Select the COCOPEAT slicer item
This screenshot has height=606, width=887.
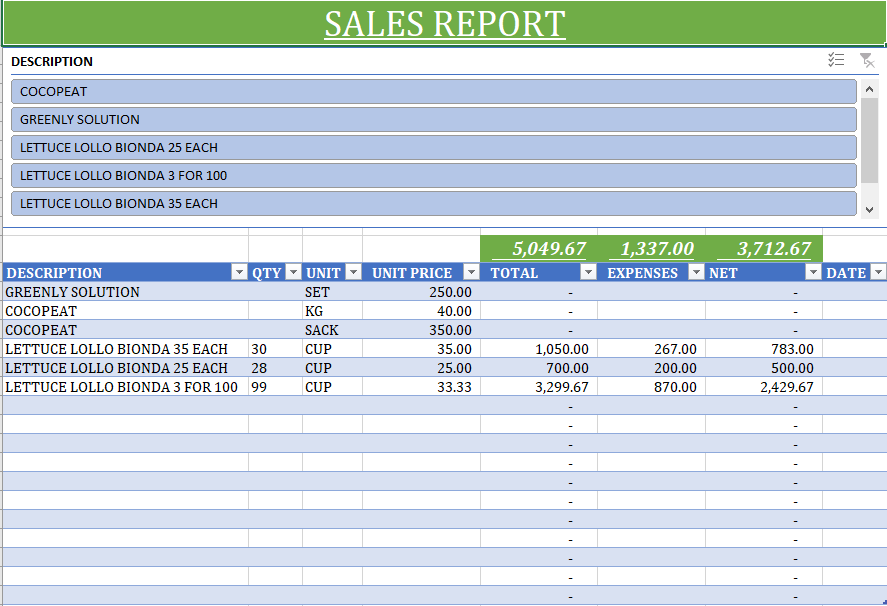(434, 92)
